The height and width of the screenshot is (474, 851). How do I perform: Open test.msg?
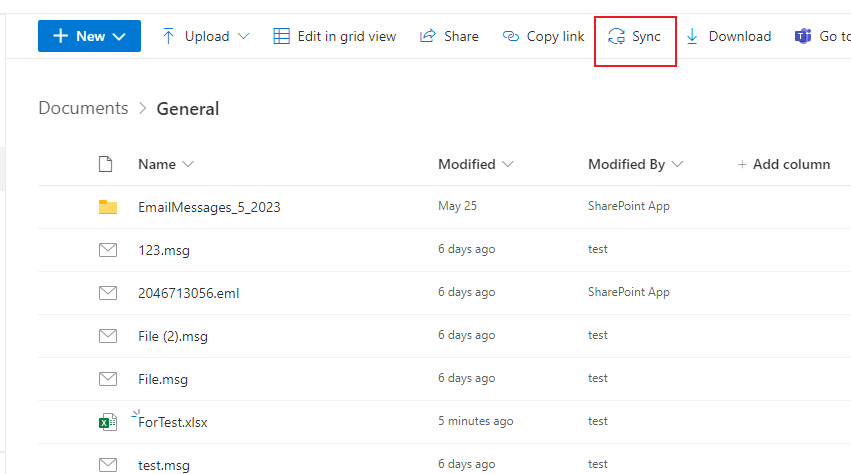point(164,465)
